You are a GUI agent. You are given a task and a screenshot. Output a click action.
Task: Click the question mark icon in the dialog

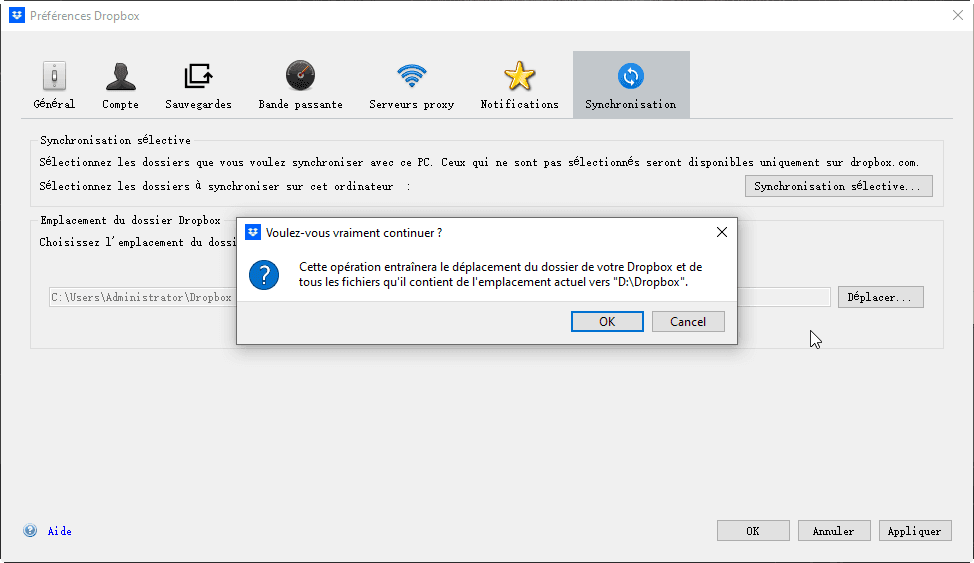click(x=264, y=275)
